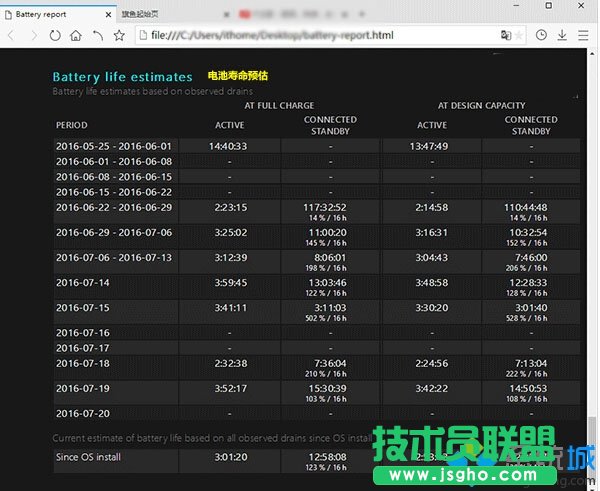Select the 2016-07-14 row label
The height and width of the screenshot is (491, 600).
(x=83, y=282)
